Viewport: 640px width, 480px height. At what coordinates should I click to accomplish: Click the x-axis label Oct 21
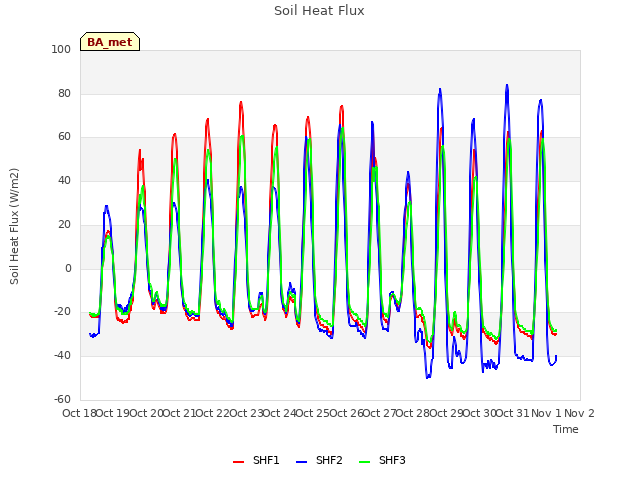point(180,413)
